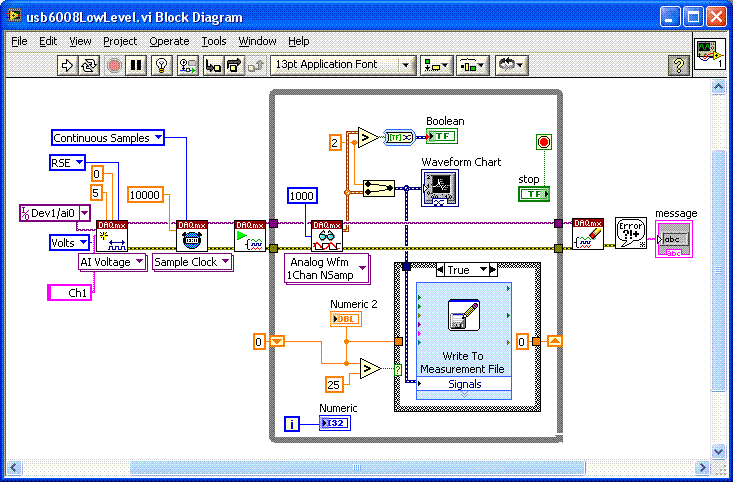Select the lower greater-than comparison node

[371, 369]
